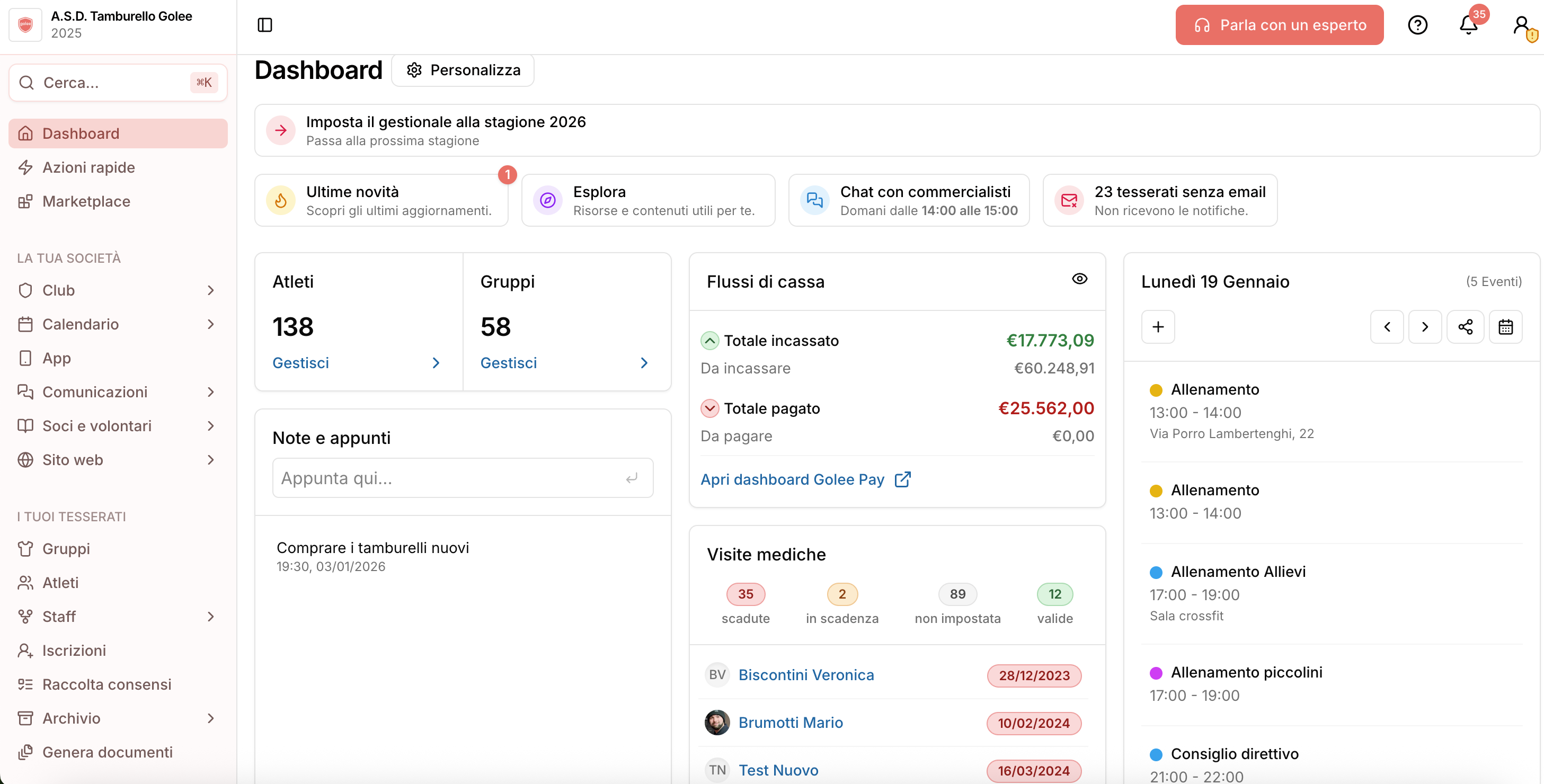The image size is (1544, 784).
Task: Click the help question mark icon
Action: coord(1417,24)
